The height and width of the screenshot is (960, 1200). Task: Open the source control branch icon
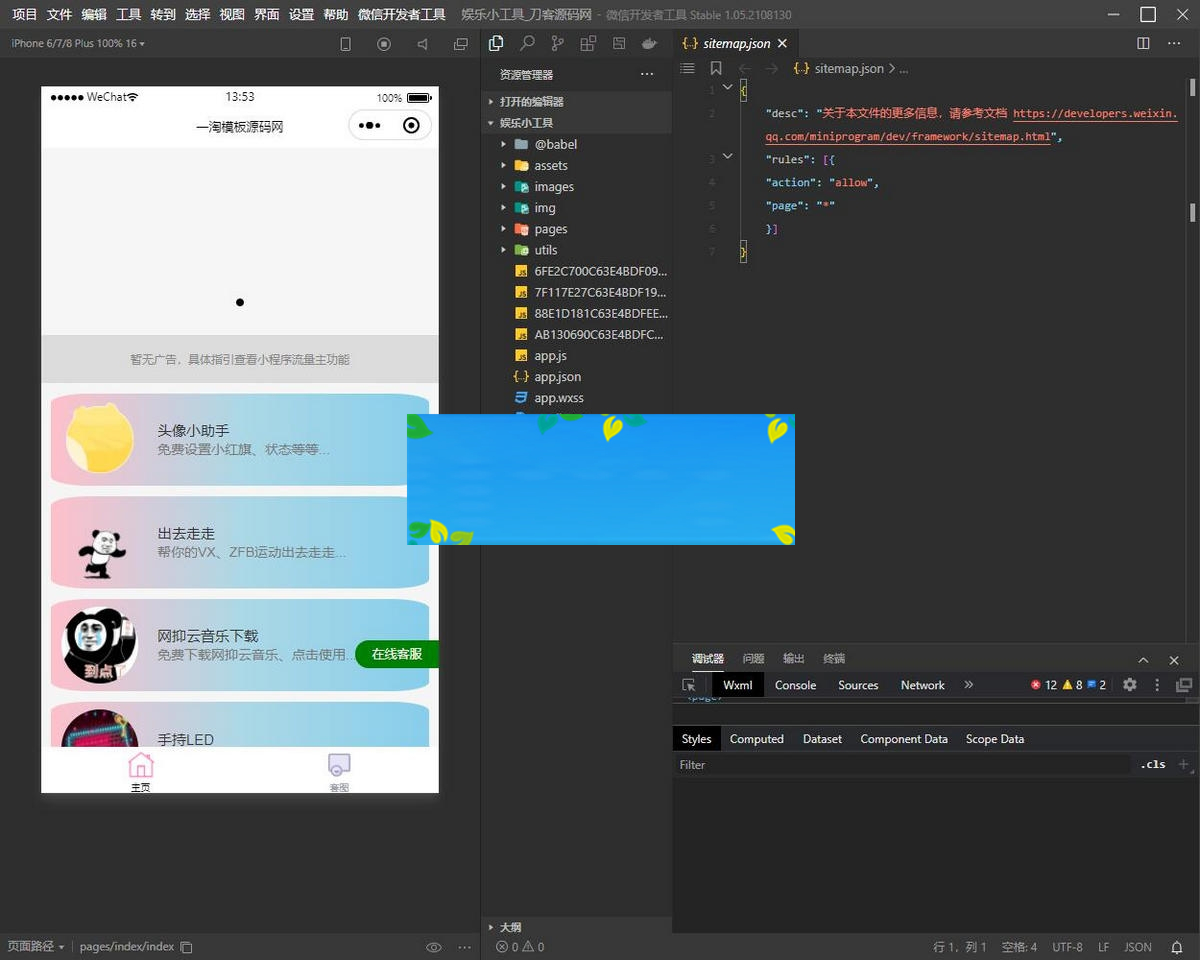tap(557, 44)
